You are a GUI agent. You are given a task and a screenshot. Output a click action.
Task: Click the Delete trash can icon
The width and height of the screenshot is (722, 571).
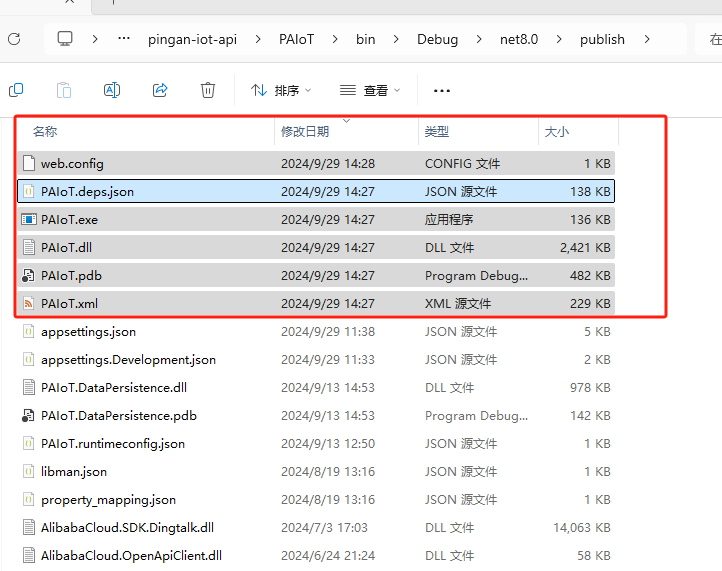coord(208,90)
